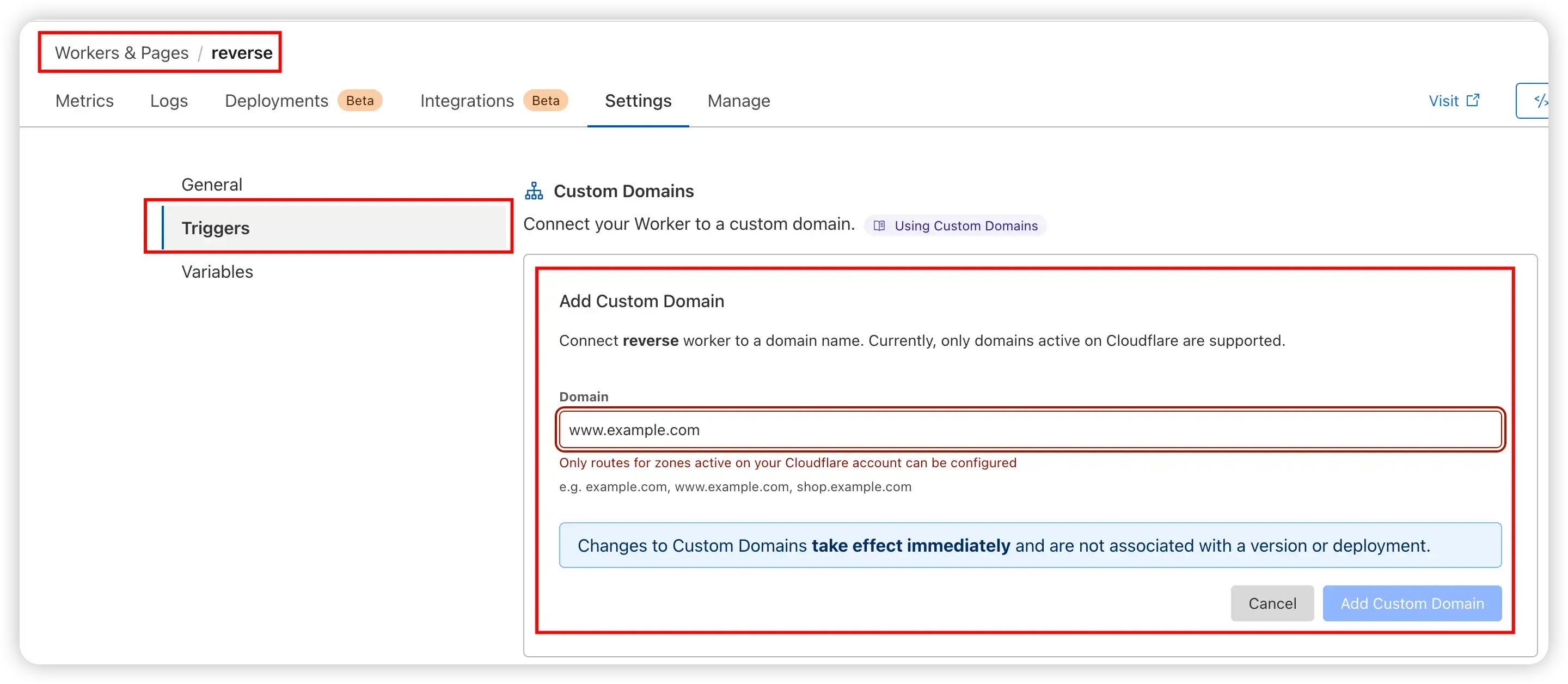Open Variables in the settings sidebar
The height and width of the screenshot is (684, 1568).
tap(217, 272)
